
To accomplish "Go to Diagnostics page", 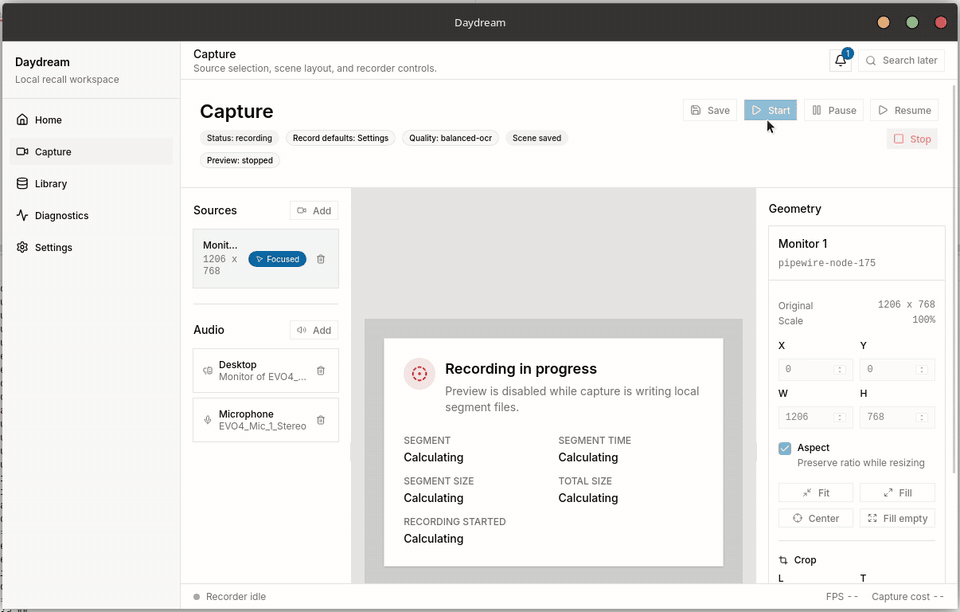I will tap(91, 215).
